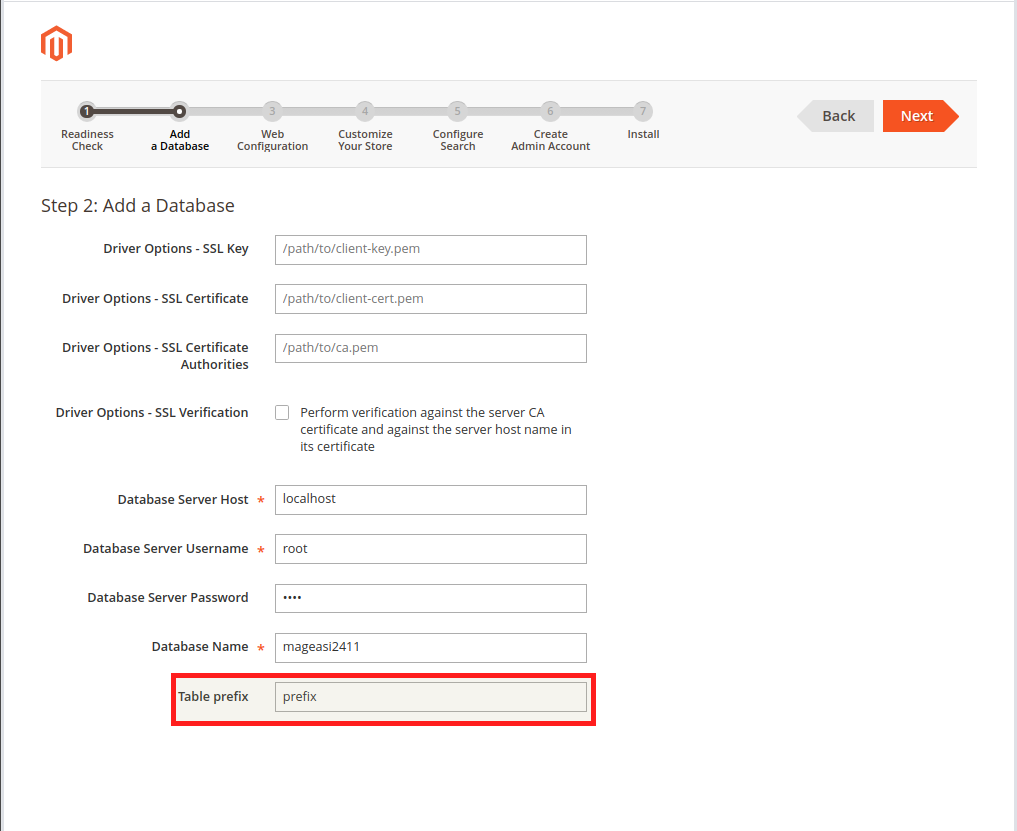This screenshot has height=831, width=1017.
Task: Enable SSL verification against server CA certificate
Action: [x=282, y=412]
